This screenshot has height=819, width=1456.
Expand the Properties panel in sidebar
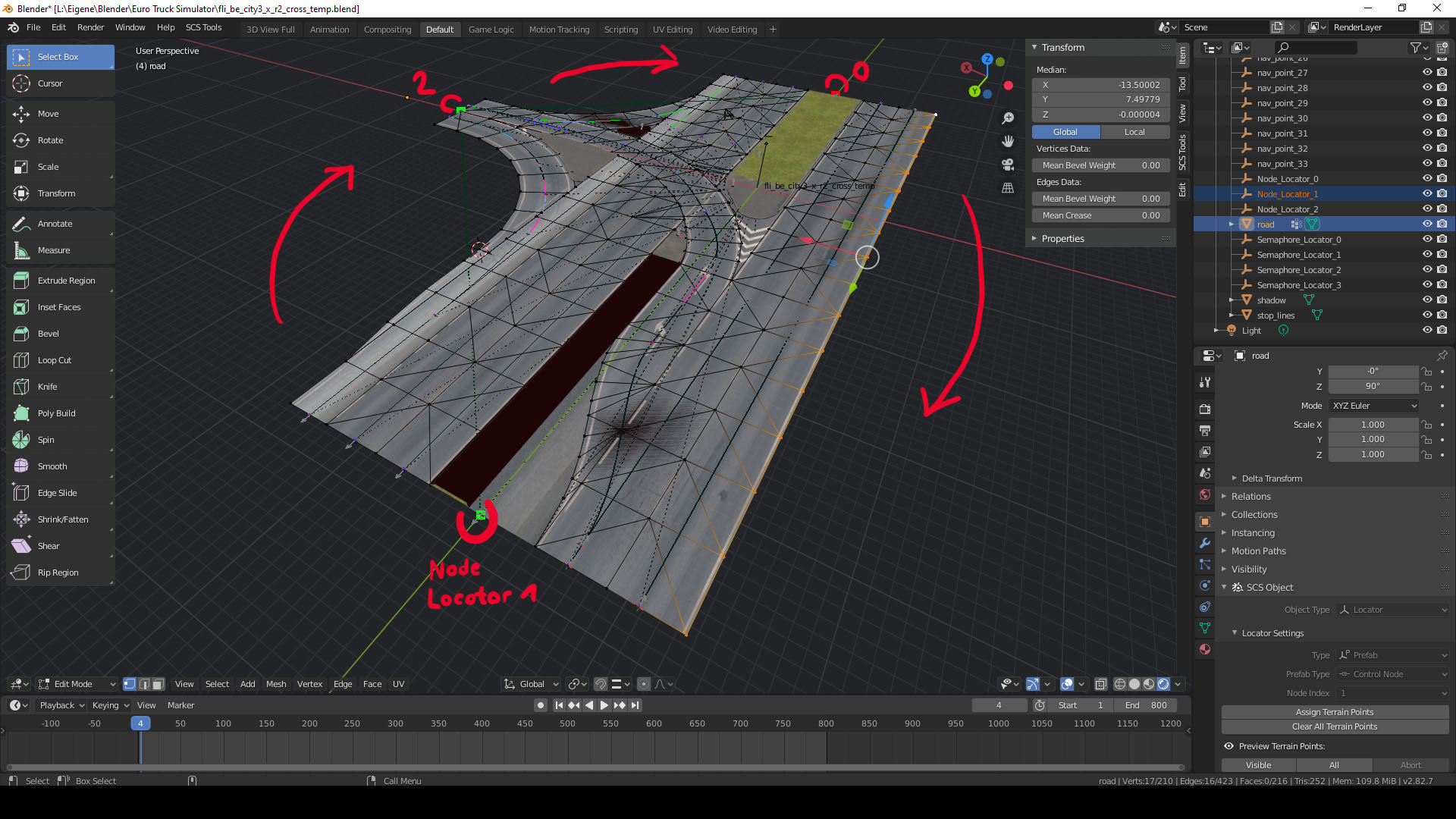(x=1062, y=239)
